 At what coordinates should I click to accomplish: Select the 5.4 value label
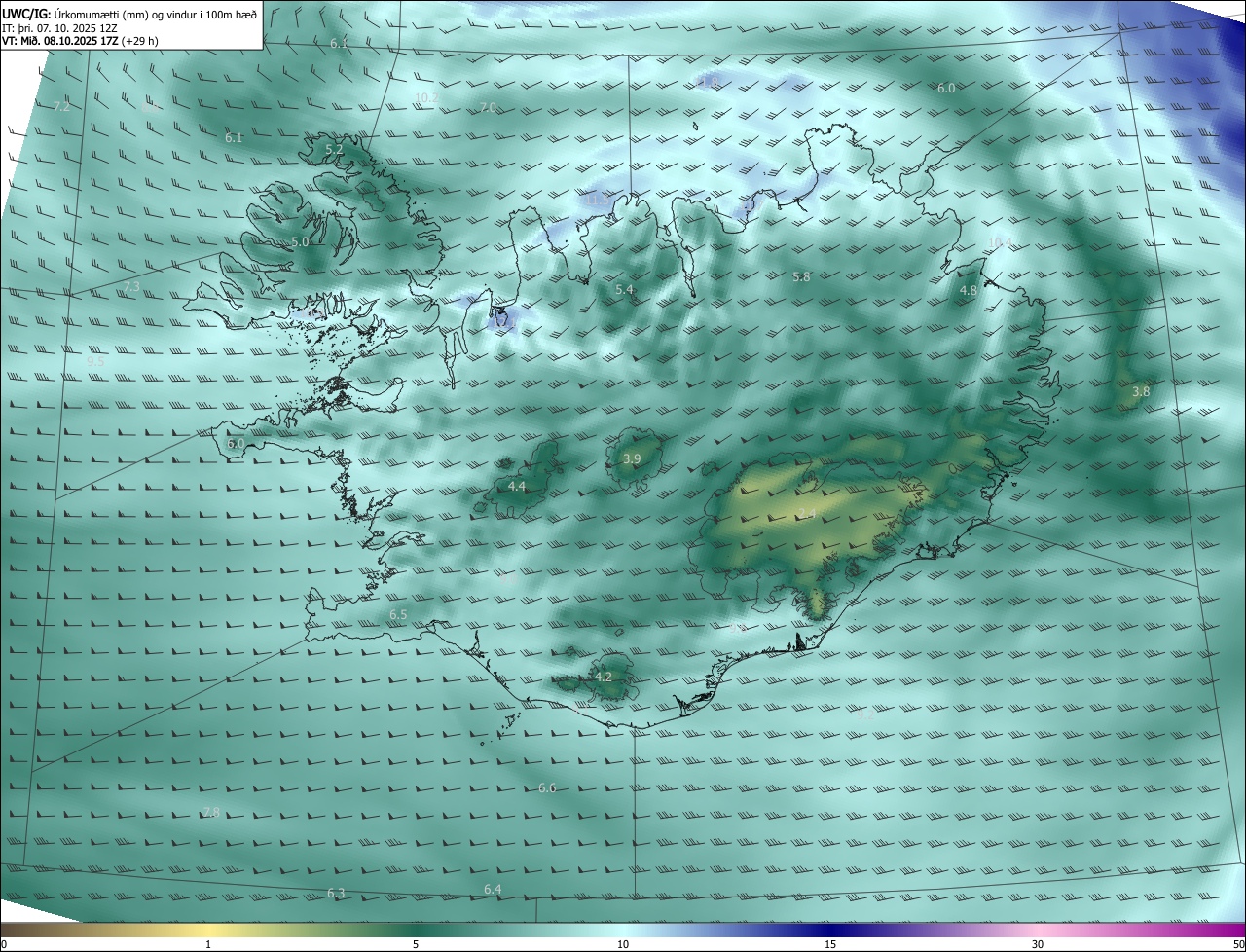625,290
